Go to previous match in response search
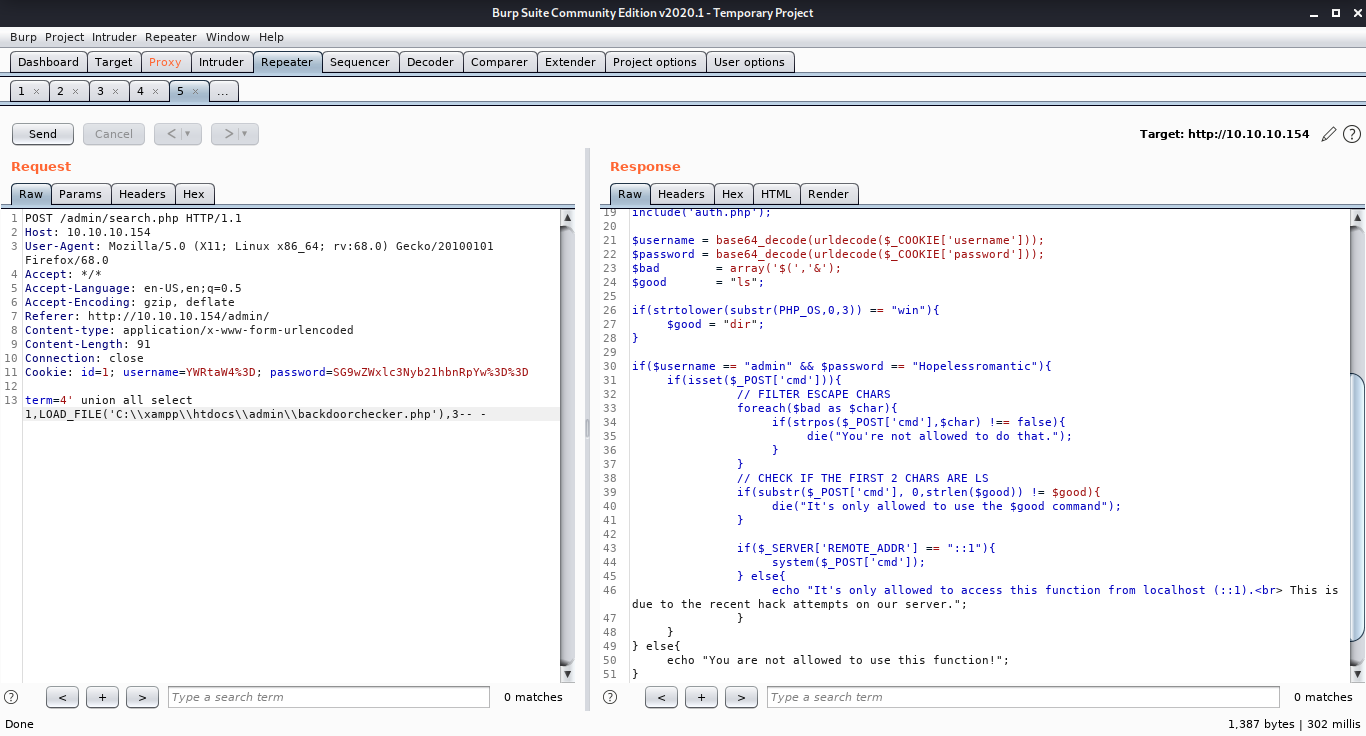 [661, 697]
